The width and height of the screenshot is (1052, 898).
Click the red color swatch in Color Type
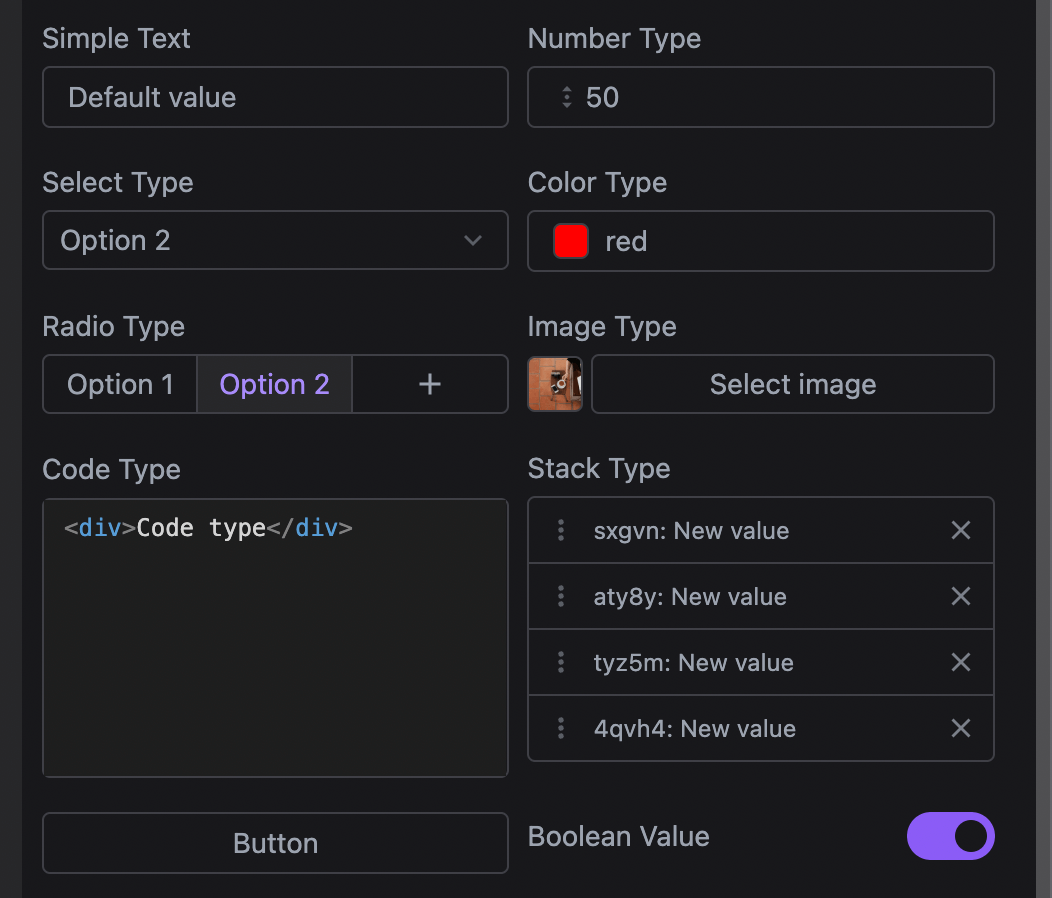570,240
